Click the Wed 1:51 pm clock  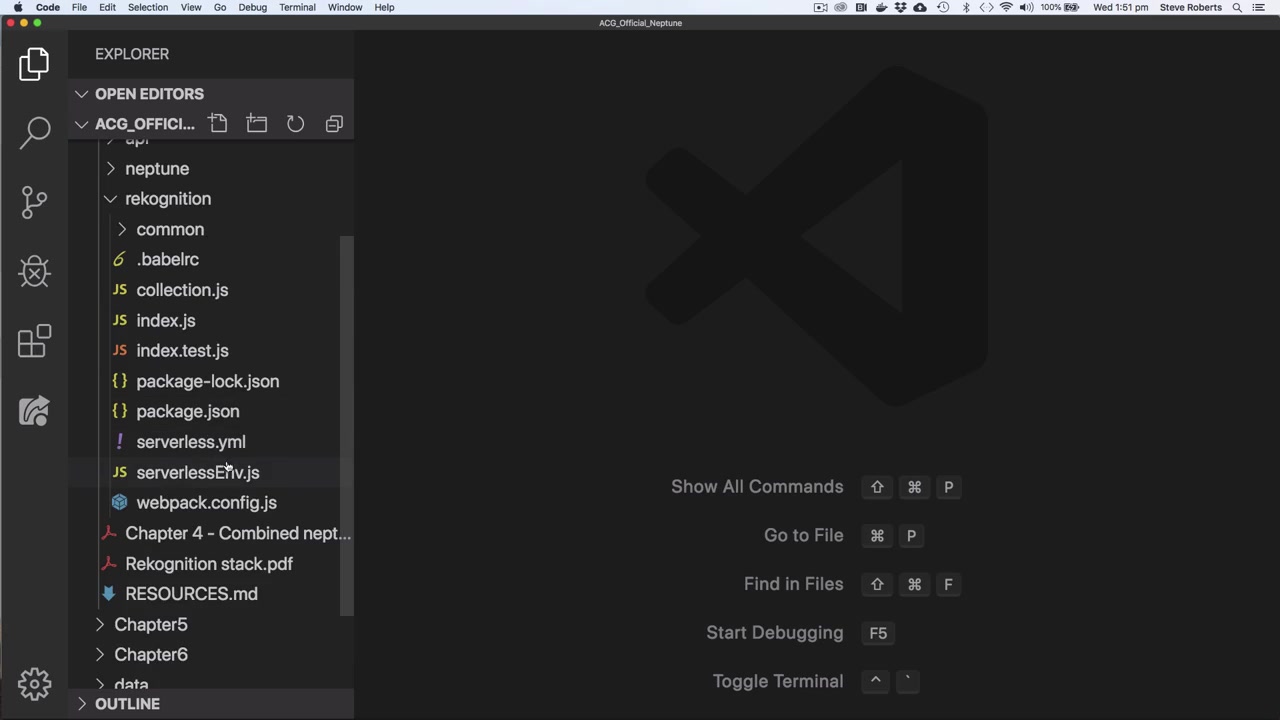pos(1120,7)
